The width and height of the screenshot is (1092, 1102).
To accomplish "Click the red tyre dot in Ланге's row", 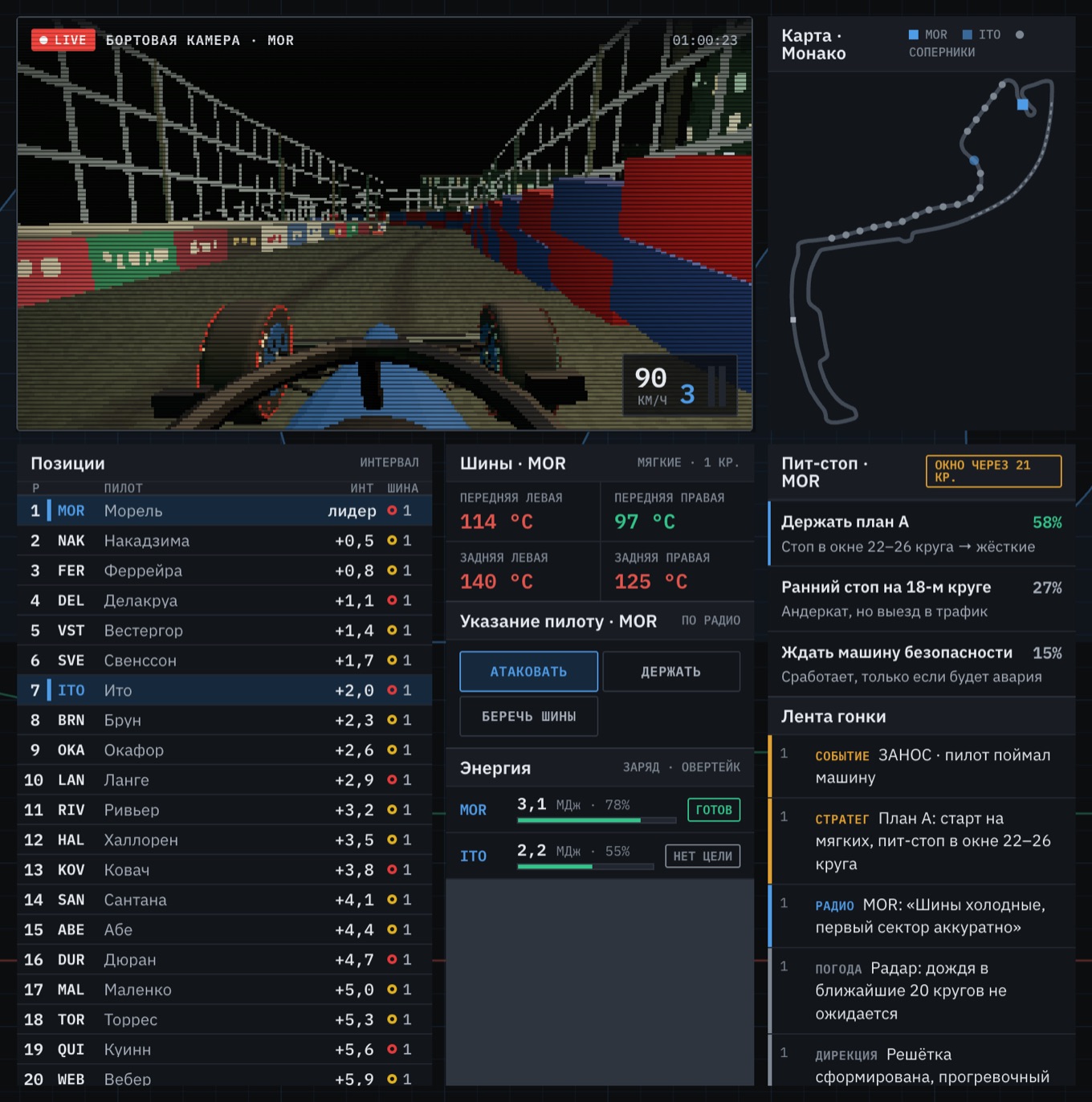I will (x=392, y=780).
